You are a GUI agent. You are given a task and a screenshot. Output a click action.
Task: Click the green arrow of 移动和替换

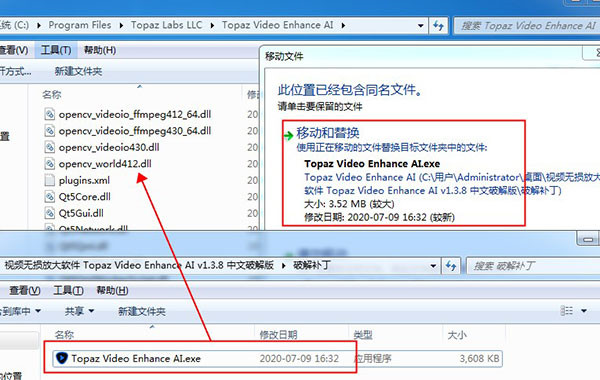pyautogui.click(x=289, y=135)
